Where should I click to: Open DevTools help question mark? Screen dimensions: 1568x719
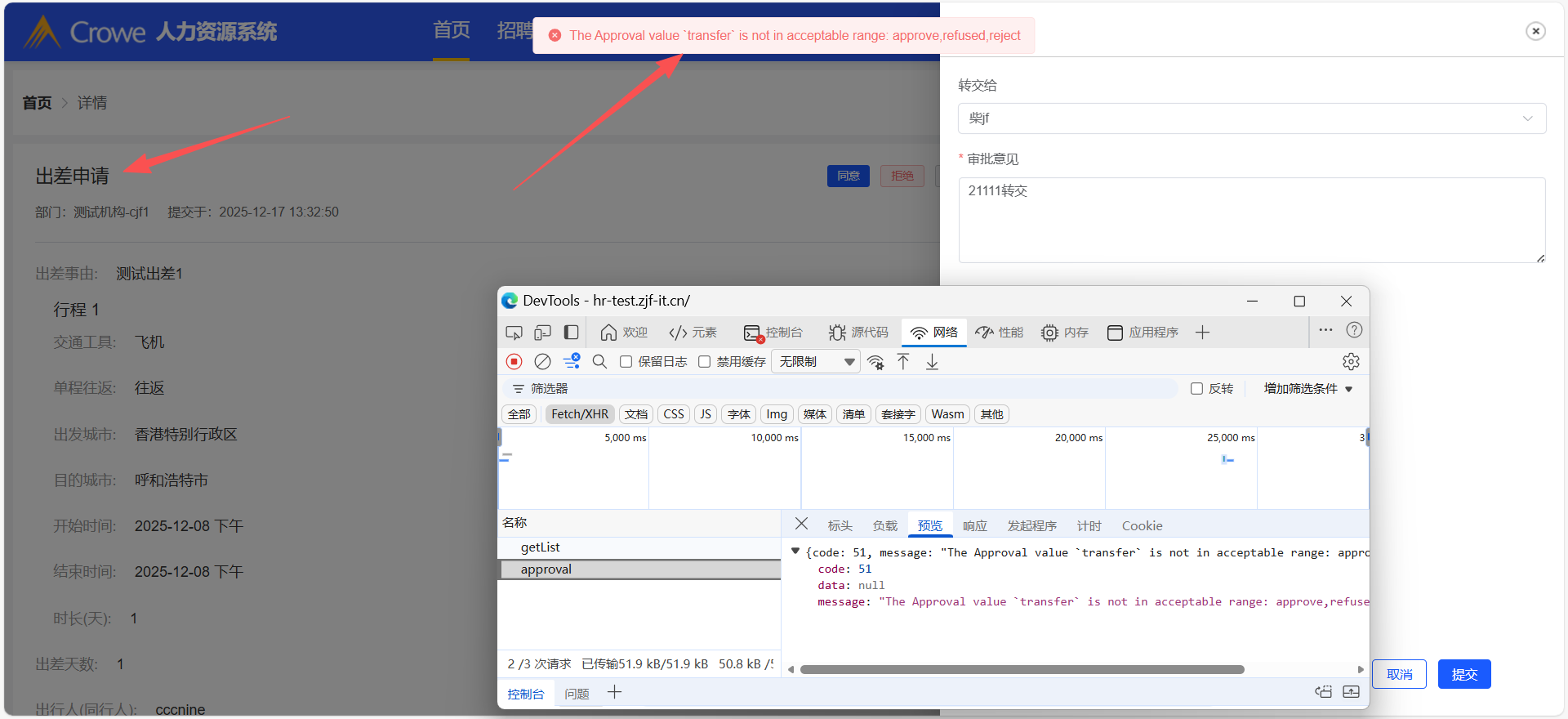1354,330
